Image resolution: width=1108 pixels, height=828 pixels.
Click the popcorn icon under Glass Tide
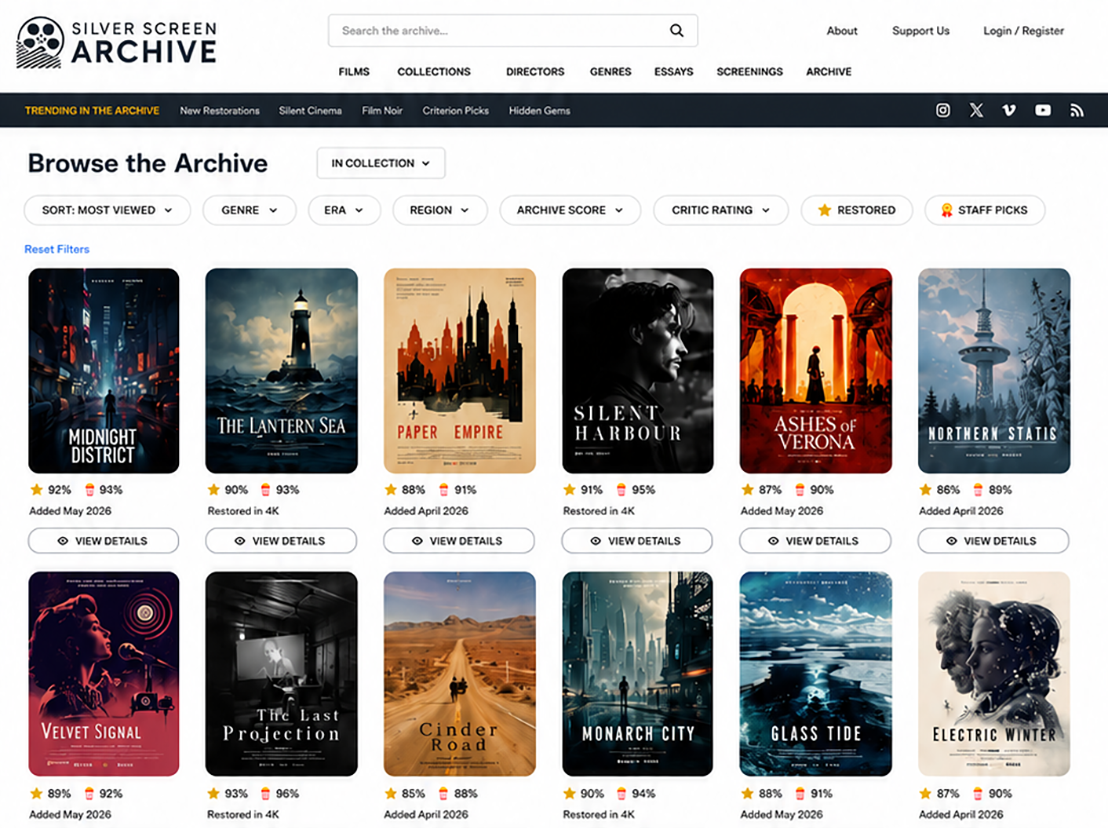pyautogui.click(x=800, y=793)
